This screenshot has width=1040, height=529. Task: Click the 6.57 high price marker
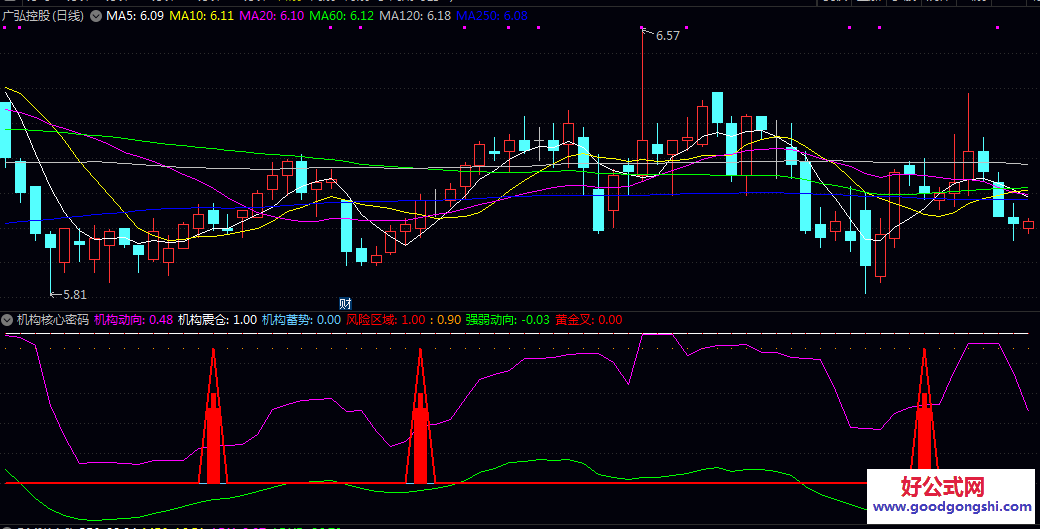[667, 36]
